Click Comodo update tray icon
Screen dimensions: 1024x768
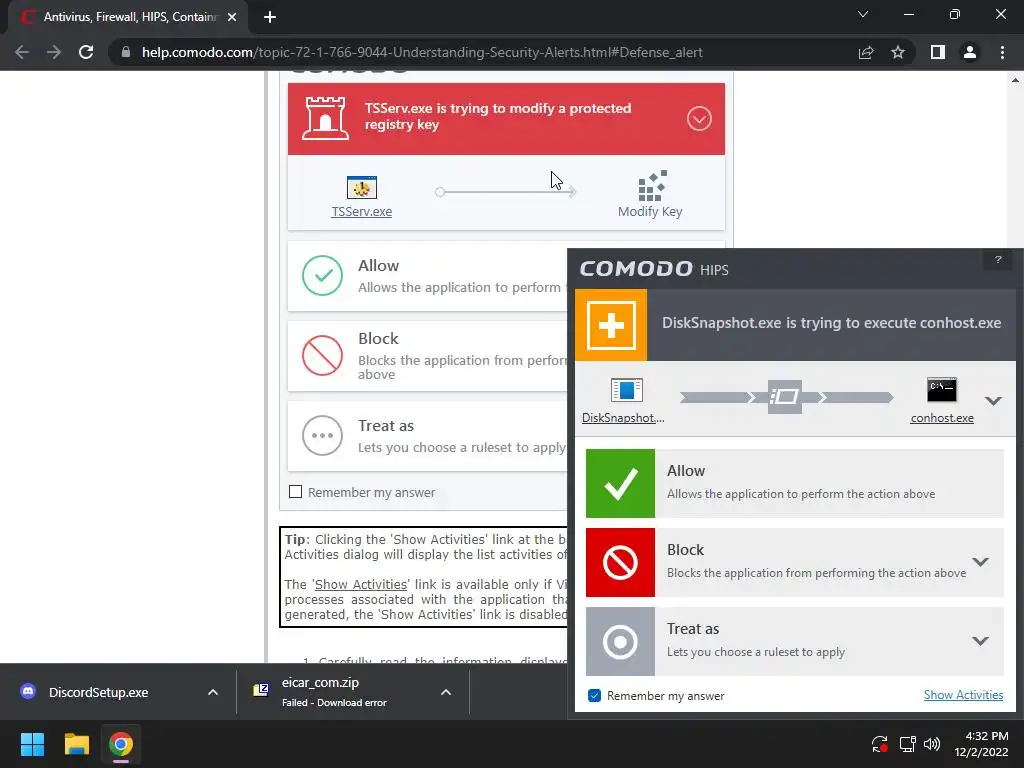coord(880,744)
